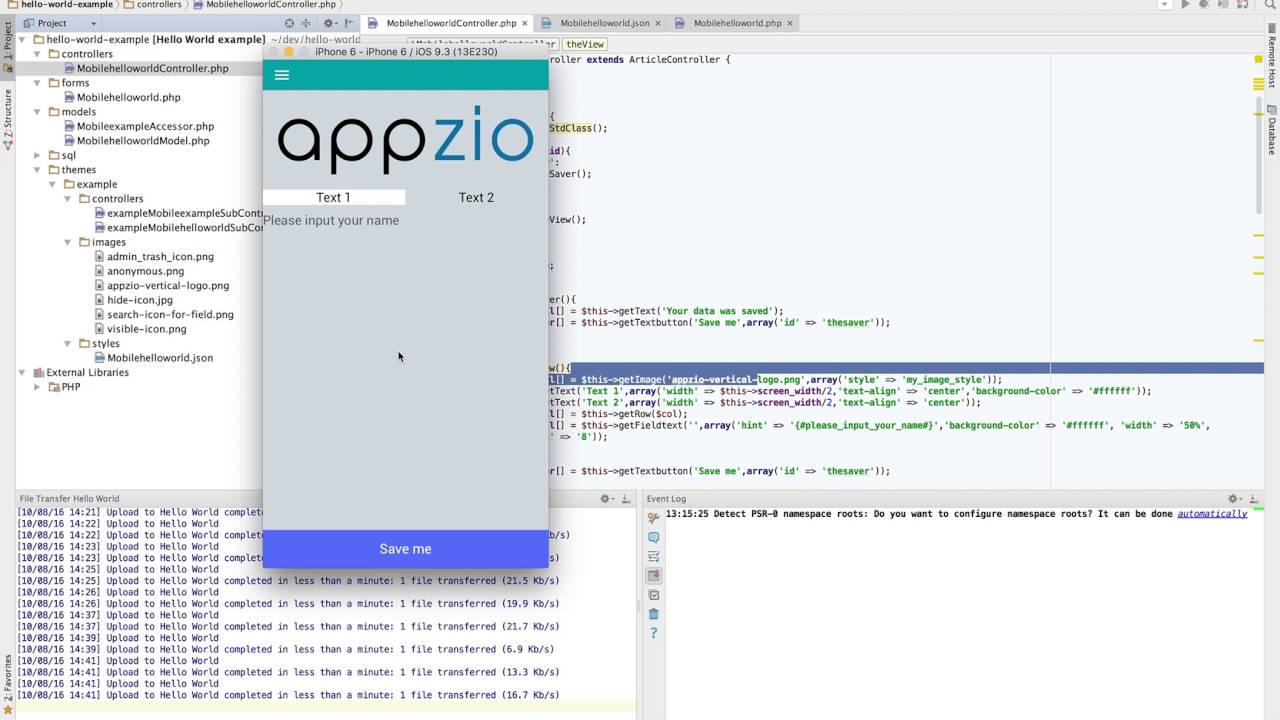
Task: Collapse the images folder
Action: pyautogui.click(x=69, y=242)
